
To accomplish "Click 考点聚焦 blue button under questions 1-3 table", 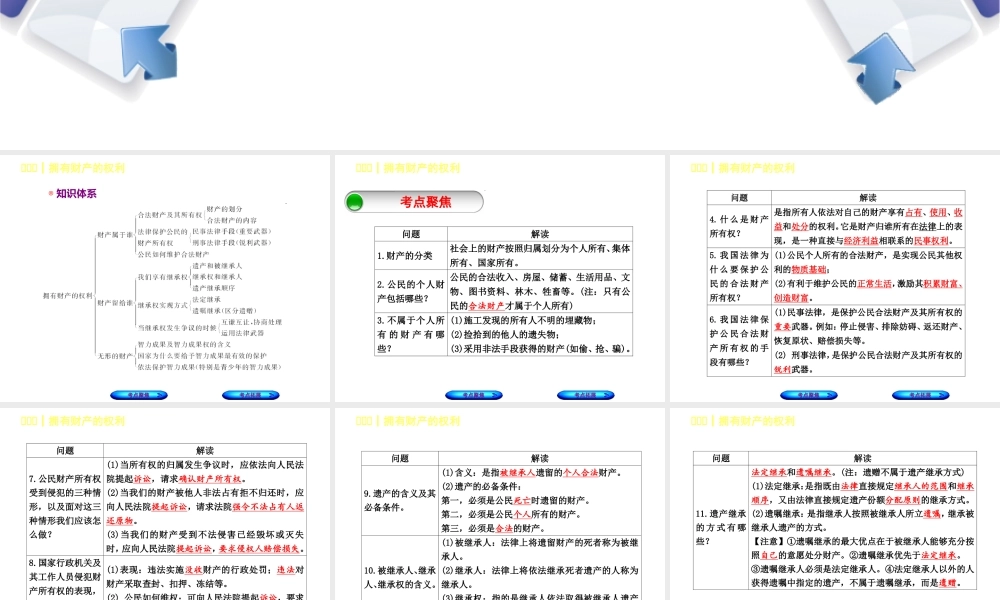I will [x=474, y=395].
